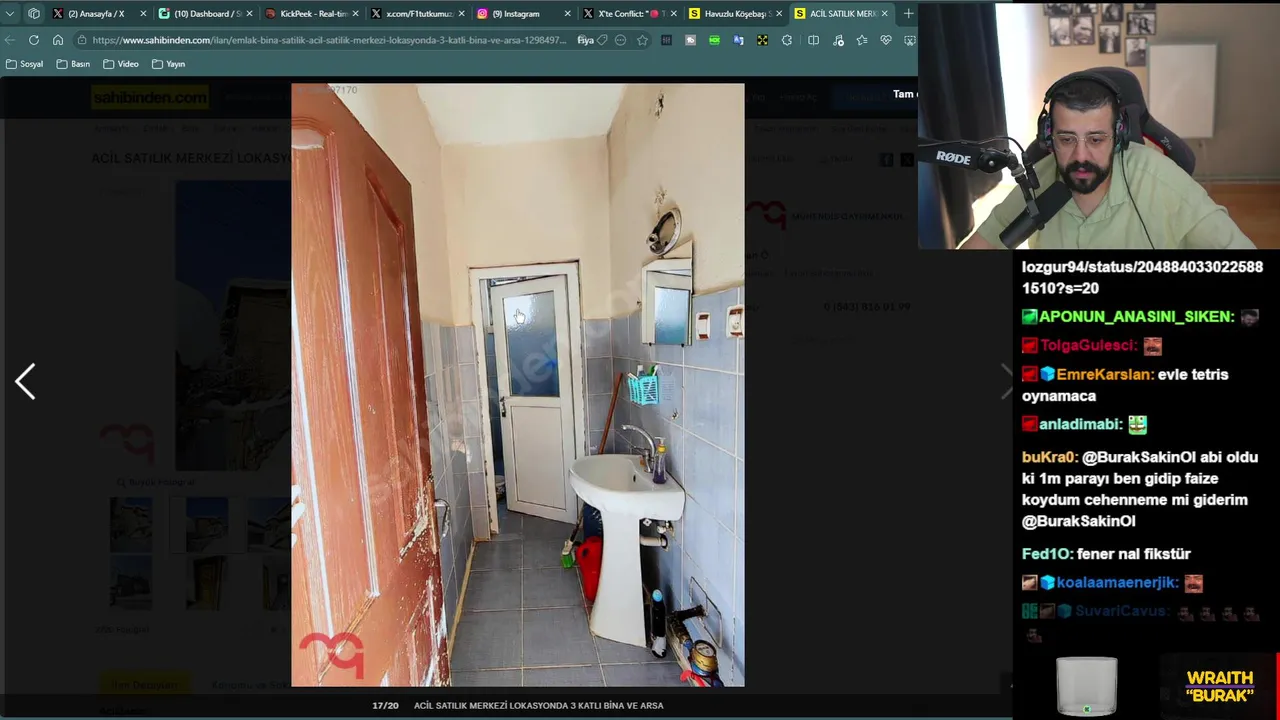The height and width of the screenshot is (720, 1280).
Task: Go to the previous gallery photo
Action: point(25,382)
